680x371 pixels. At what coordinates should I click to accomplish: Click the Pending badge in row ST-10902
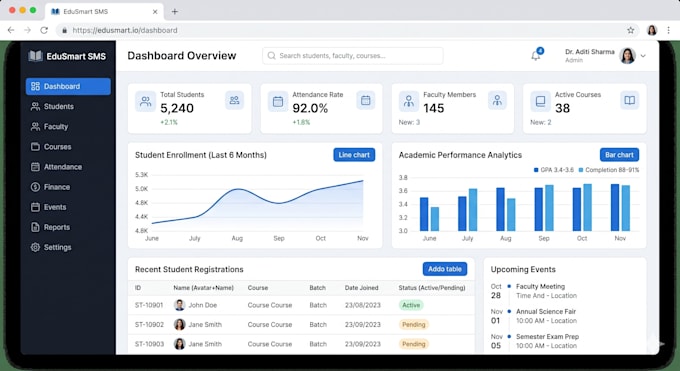(x=413, y=325)
